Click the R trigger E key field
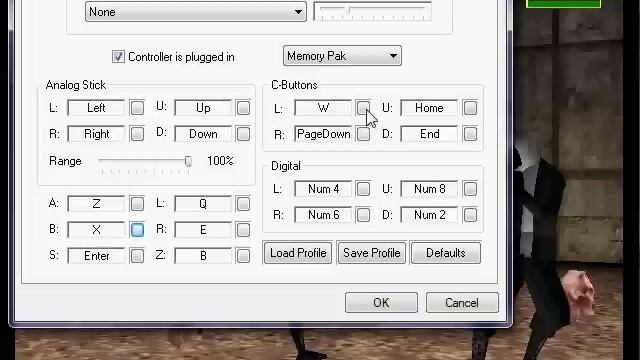The image size is (640, 360). tap(203, 230)
